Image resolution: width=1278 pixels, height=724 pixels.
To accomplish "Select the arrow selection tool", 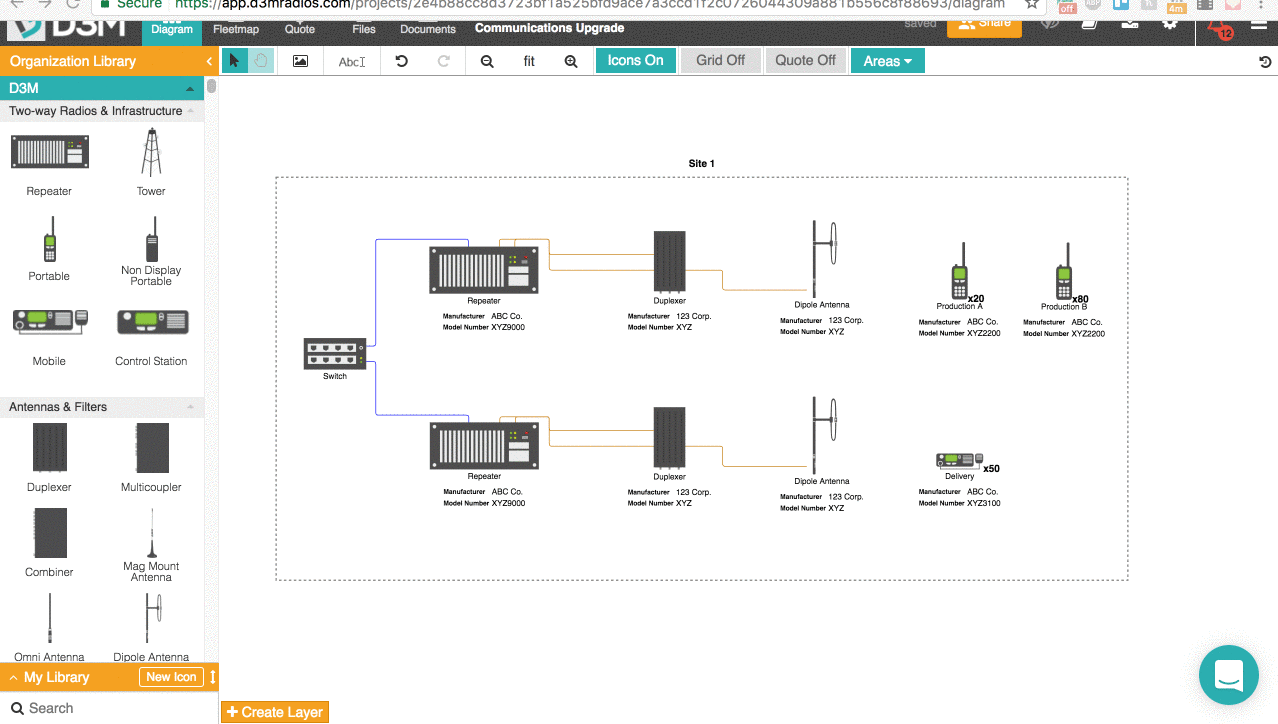I will pos(233,60).
